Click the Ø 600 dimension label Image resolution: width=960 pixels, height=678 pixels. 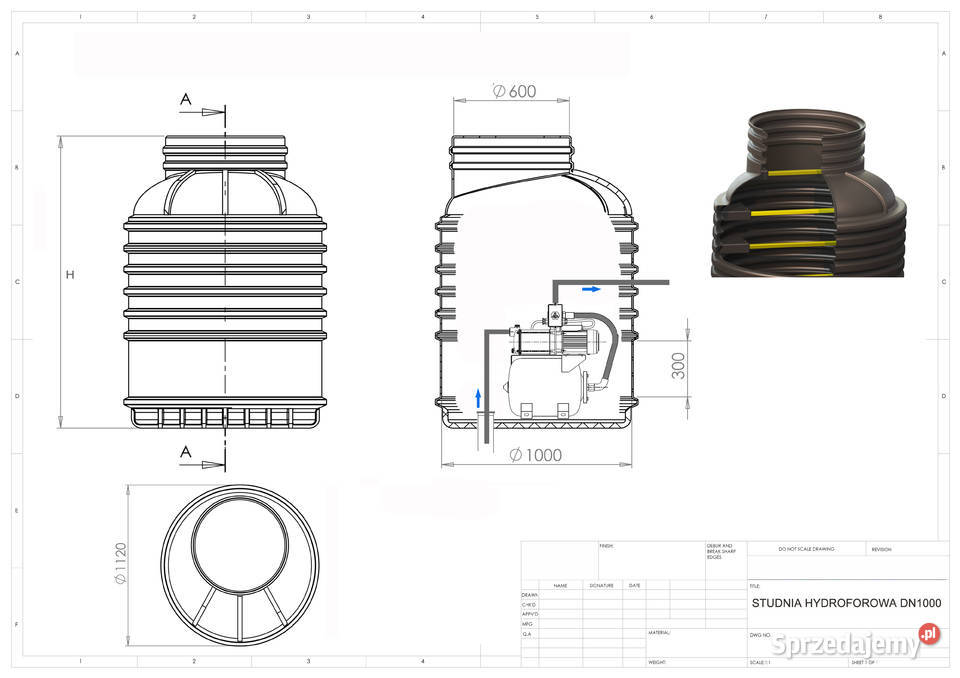514,91
